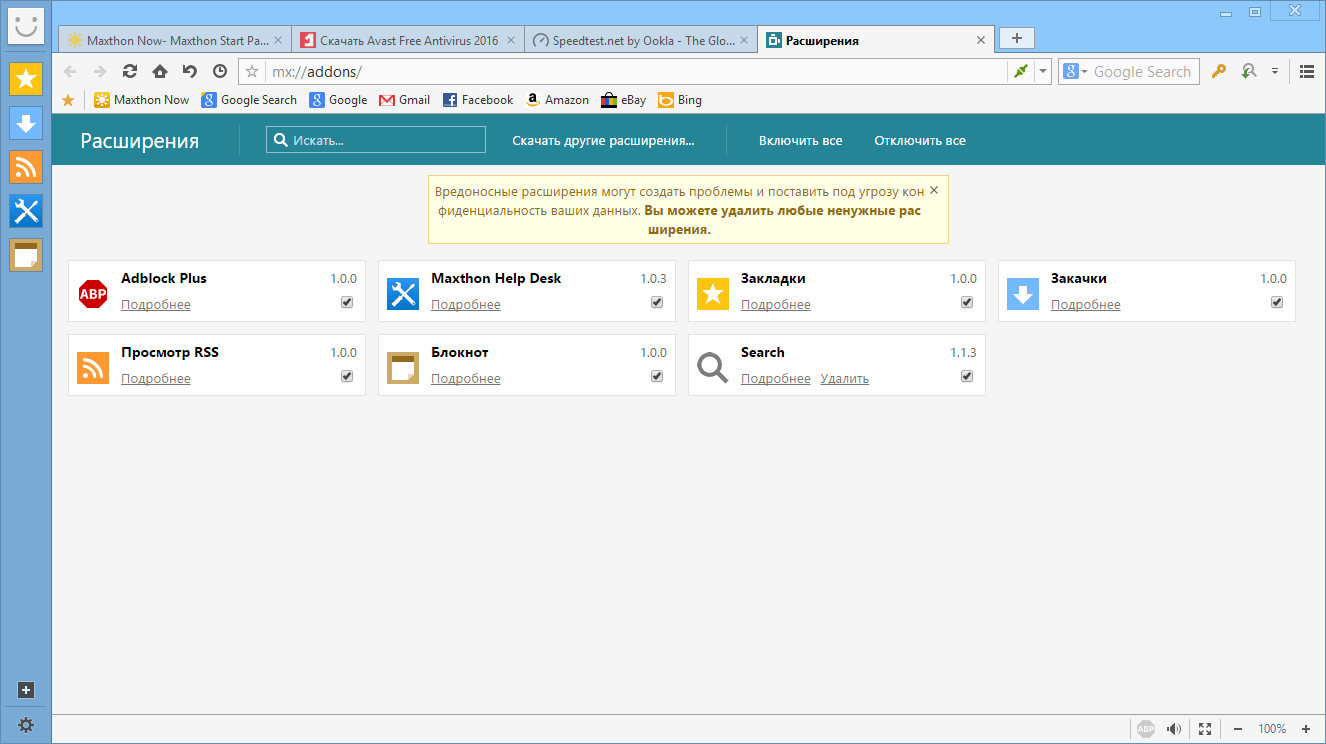Open the Maxthon Now bookmark
1326x744 pixels.
[142, 100]
